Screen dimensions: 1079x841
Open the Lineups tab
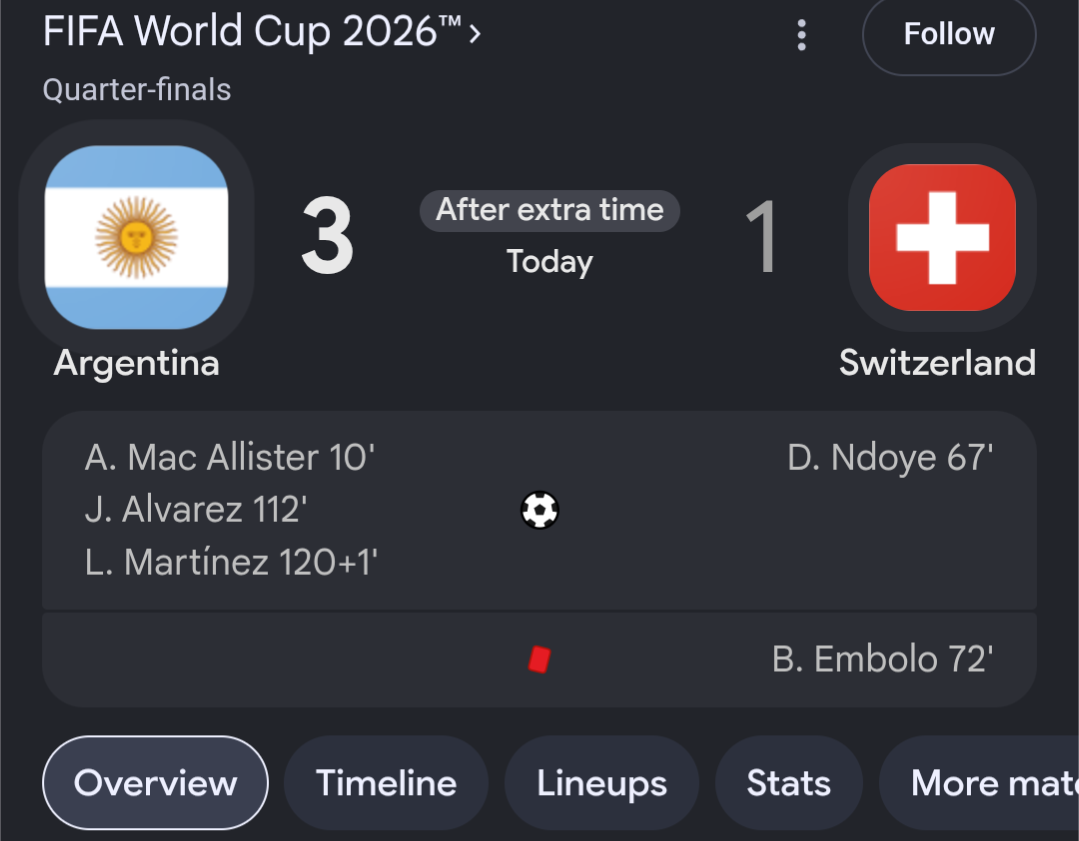pos(601,783)
